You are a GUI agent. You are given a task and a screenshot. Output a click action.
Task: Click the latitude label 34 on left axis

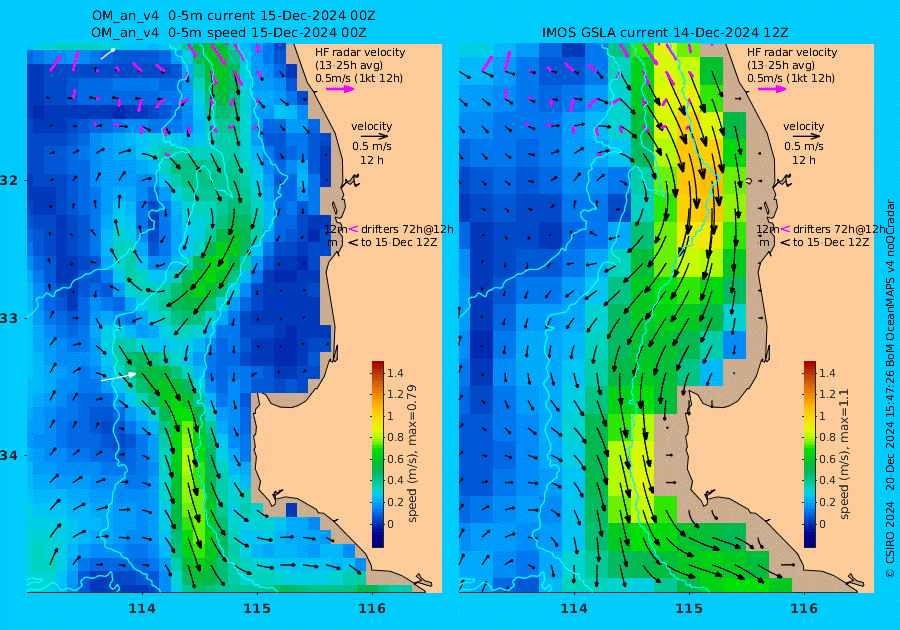pyautogui.click(x=10, y=456)
